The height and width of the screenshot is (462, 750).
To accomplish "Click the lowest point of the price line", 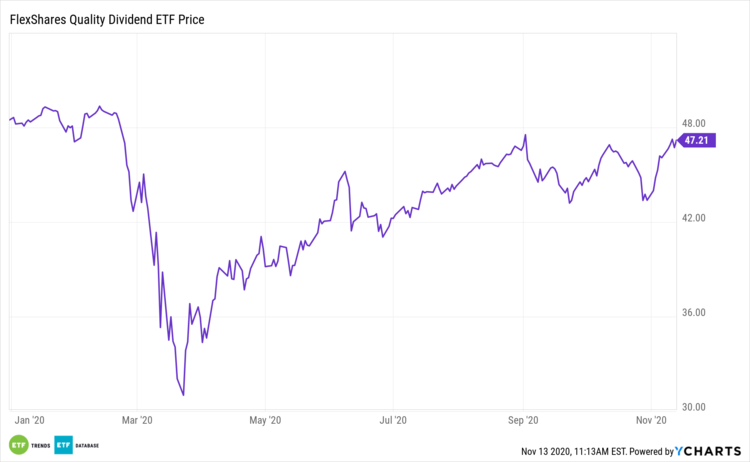I will click(183, 395).
